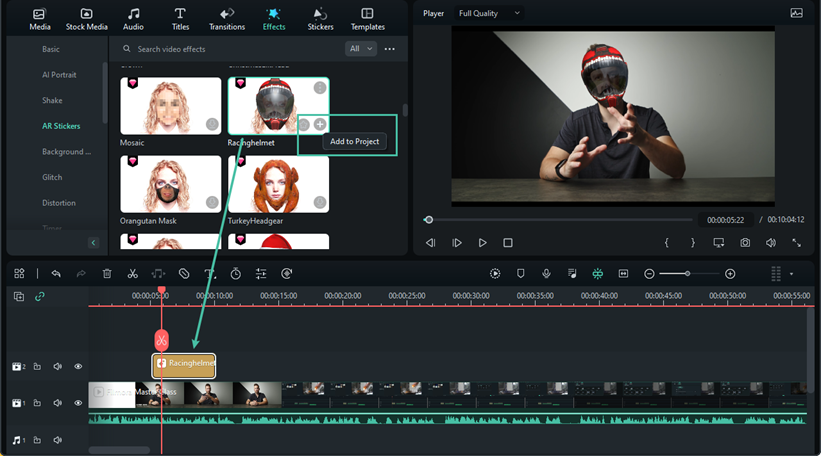This screenshot has width=821, height=456.
Task: Open the Stock Media tab
Action: 86,19
